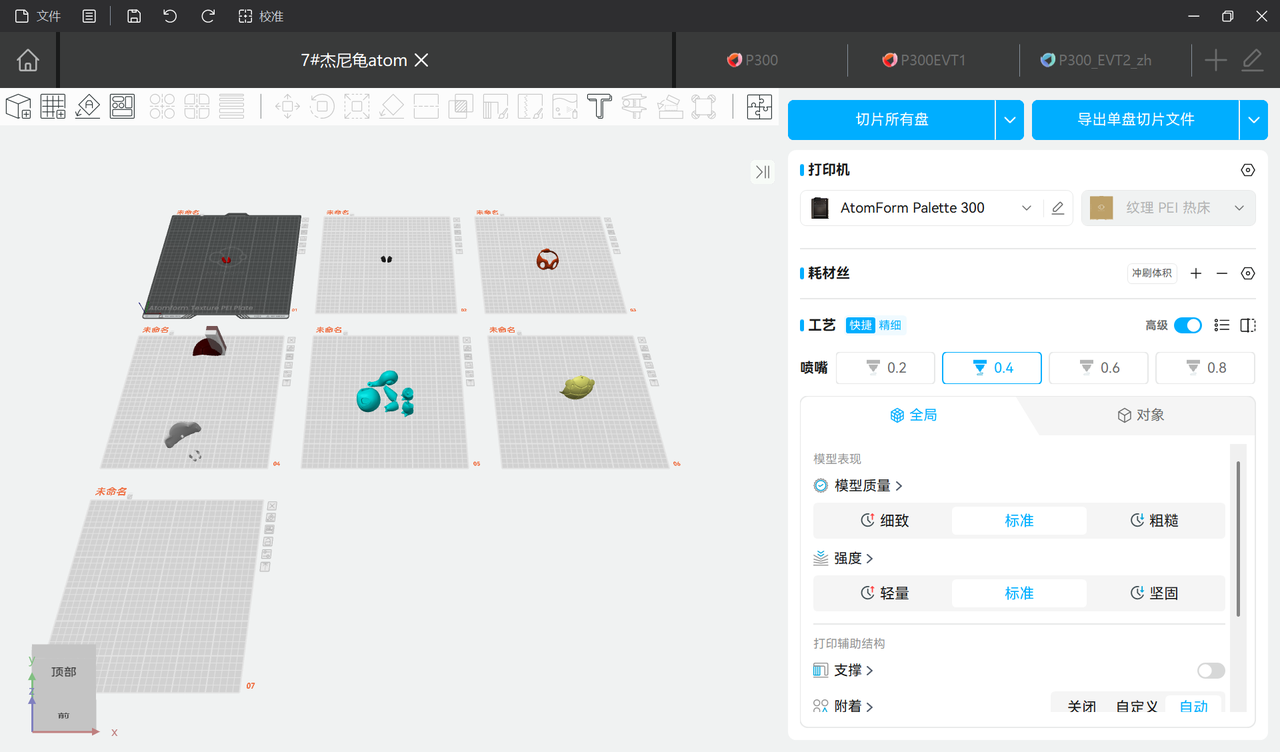Viewport: 1280px width, 752px height.
Task: Click the compare presets icon in 工艺 row
Action: 1247,325
